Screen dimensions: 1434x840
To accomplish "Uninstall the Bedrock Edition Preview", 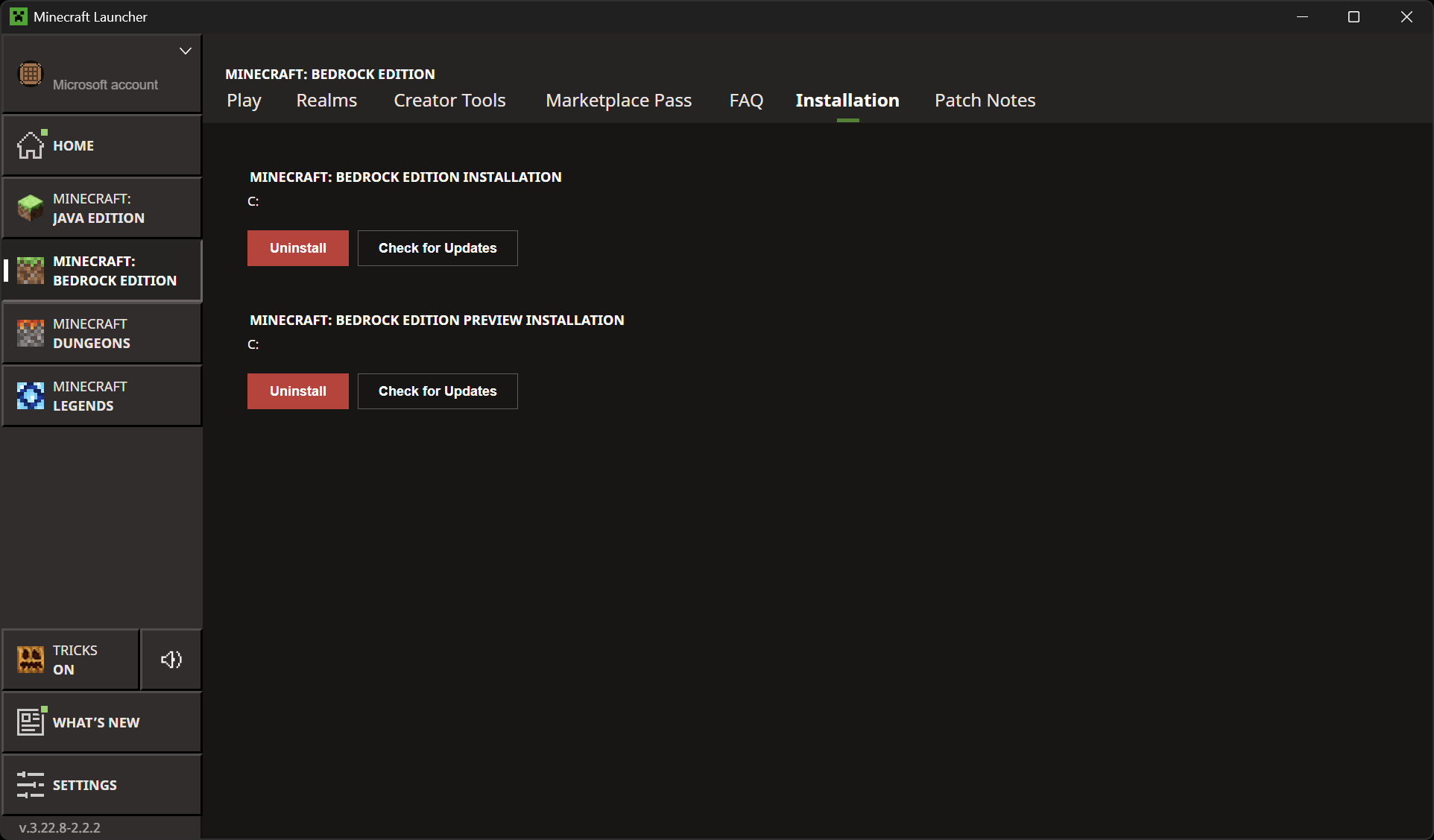I will click(297, 391).
